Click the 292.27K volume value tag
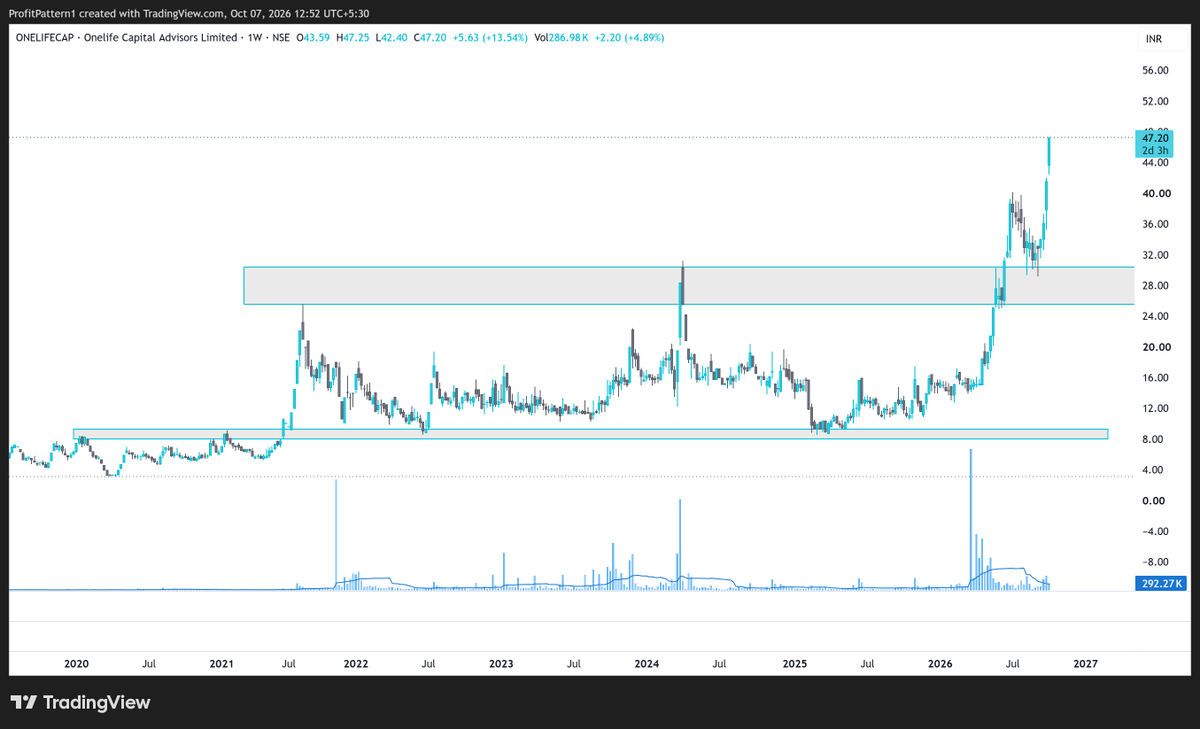 tap(1162, 583)
